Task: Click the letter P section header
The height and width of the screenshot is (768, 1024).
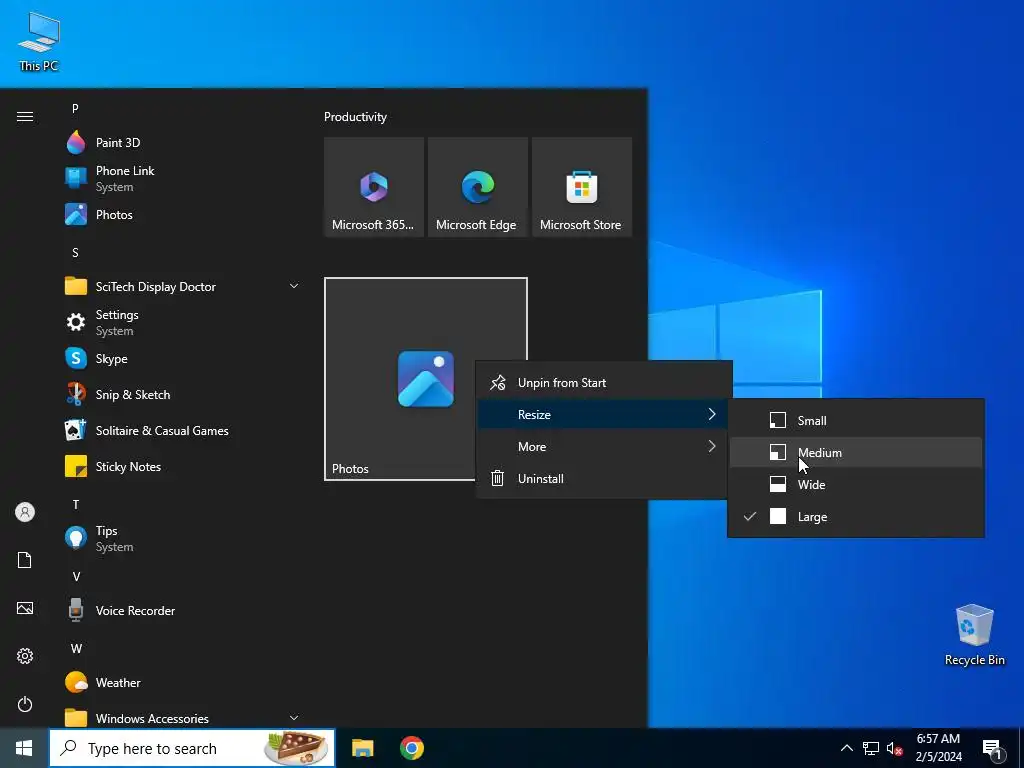Action: click(75, 108)
